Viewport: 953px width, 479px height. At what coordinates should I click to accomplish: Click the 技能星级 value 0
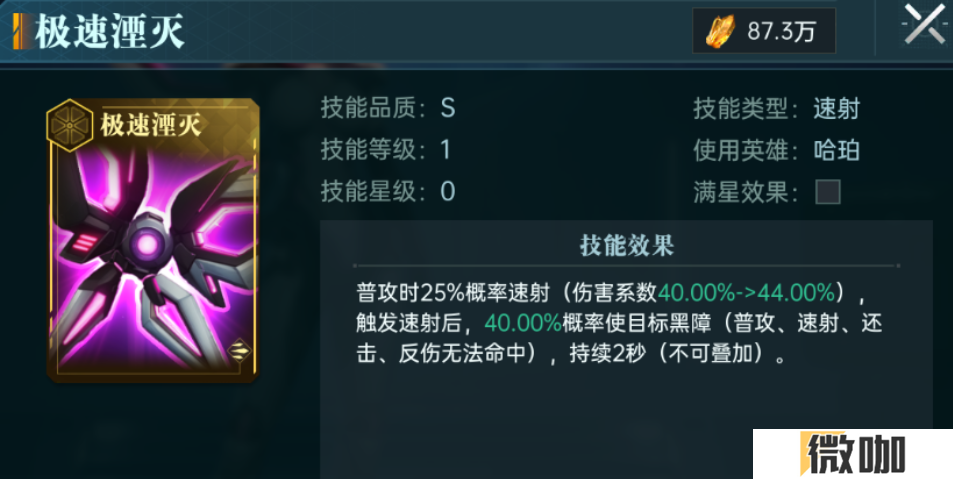[448, 192]
